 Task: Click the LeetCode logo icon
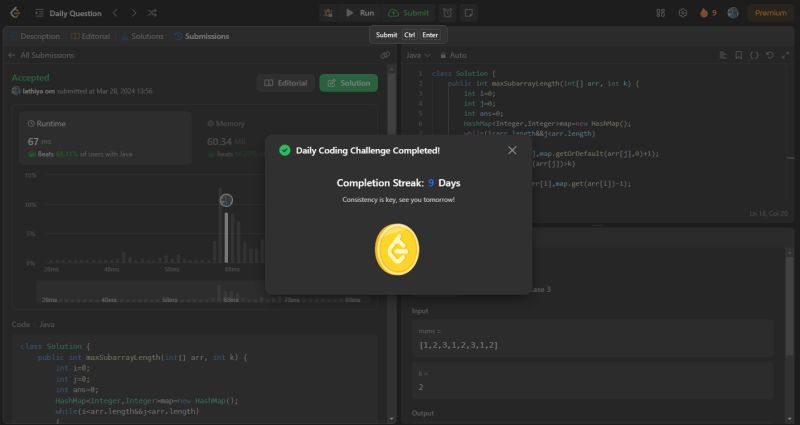pos(14,13)
